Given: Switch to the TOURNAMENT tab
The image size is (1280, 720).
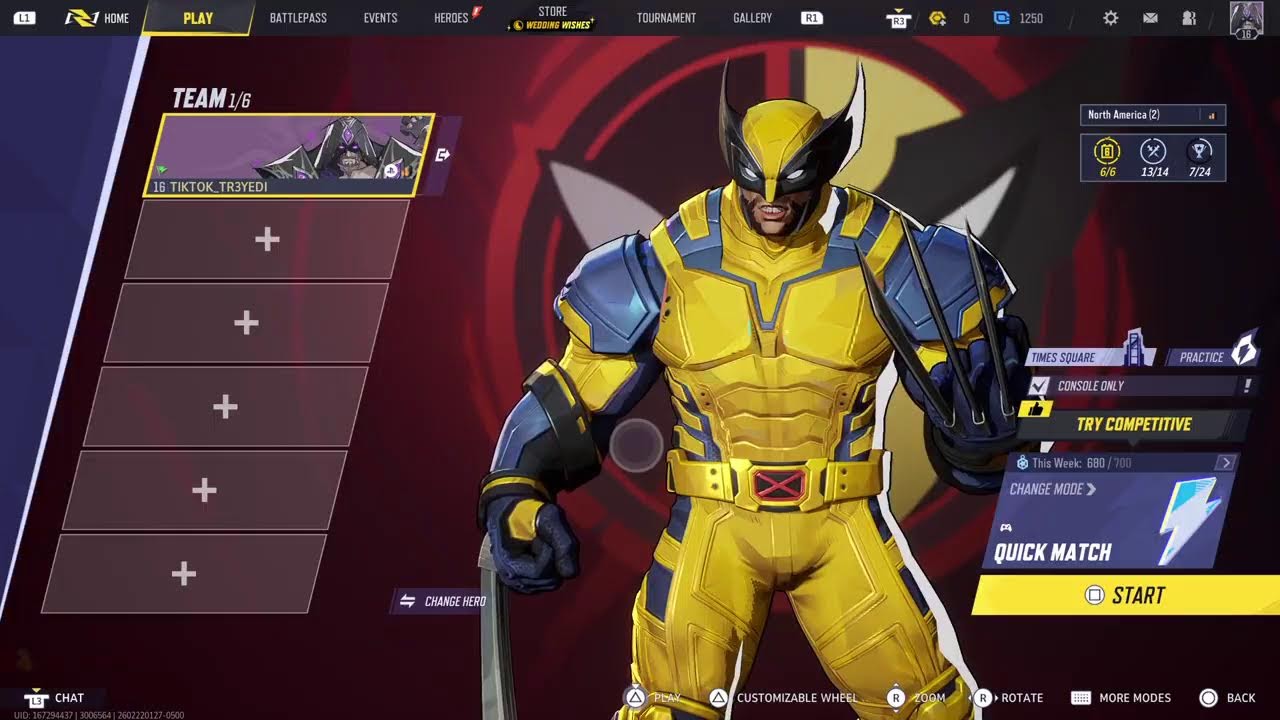Looking at the screenshot, I should [666, 18].
